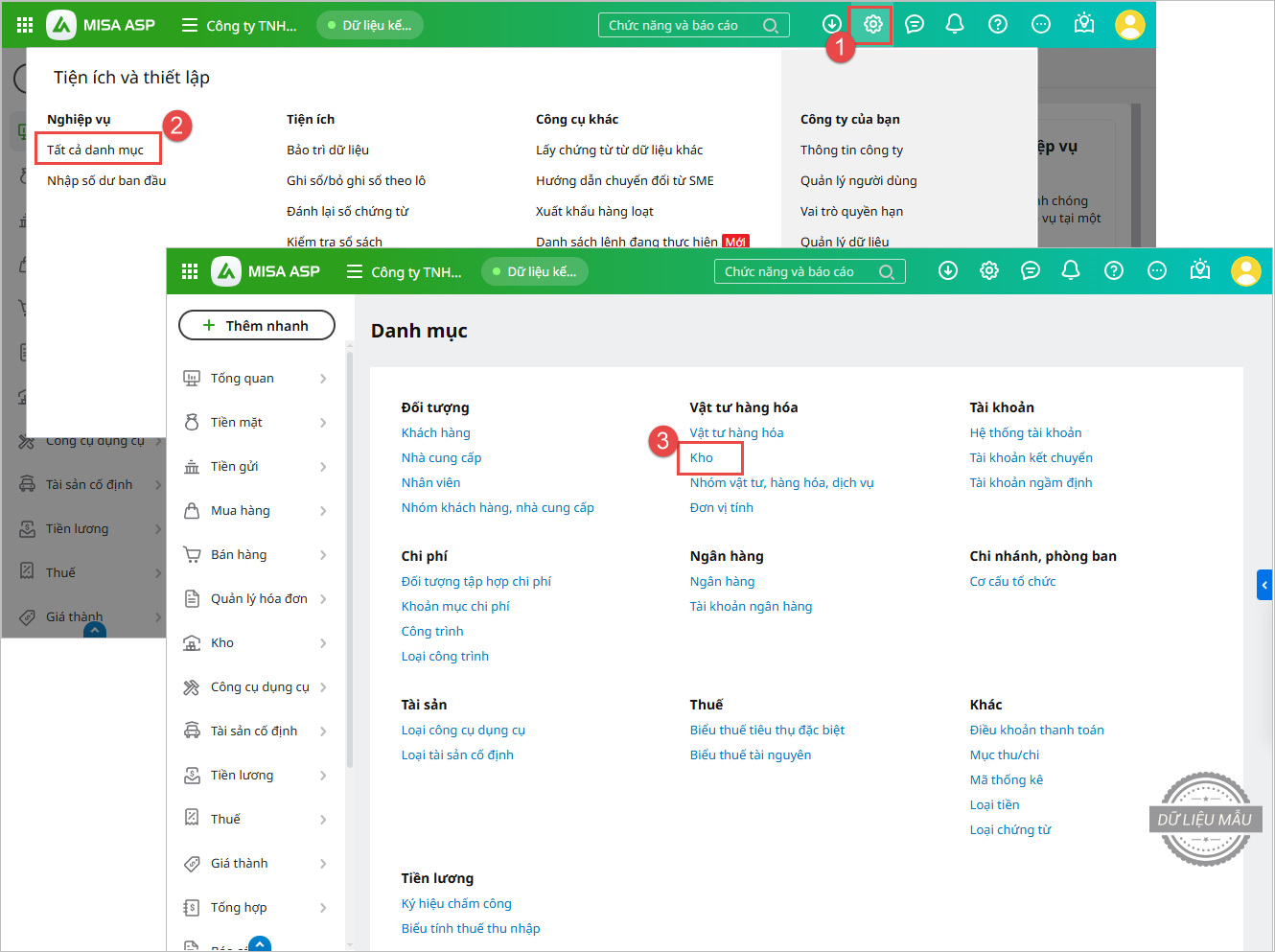Expand the Tổng quan chevron arrow
This screenshot has height=952, width=1275.
pos(323,379)
